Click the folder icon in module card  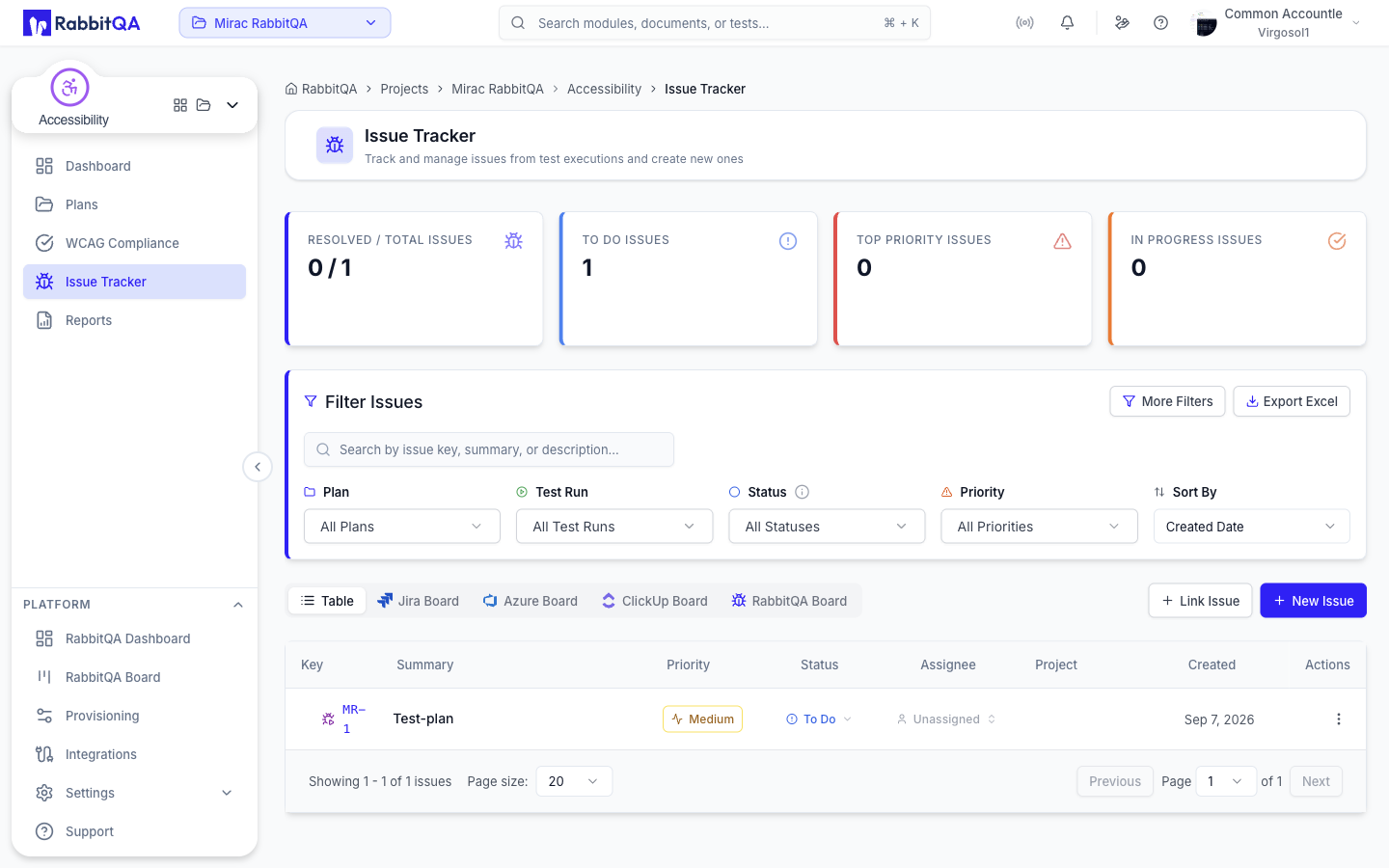(204, 105)
